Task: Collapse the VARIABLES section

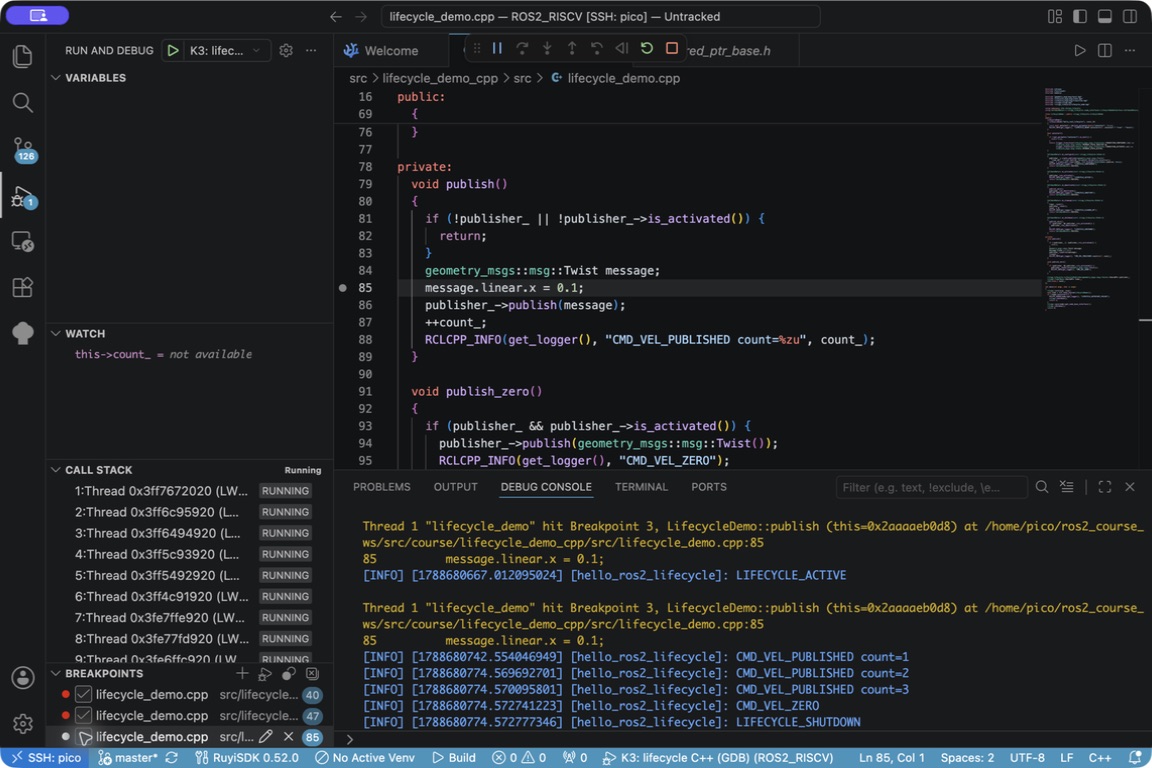Action: click(56, 78)
